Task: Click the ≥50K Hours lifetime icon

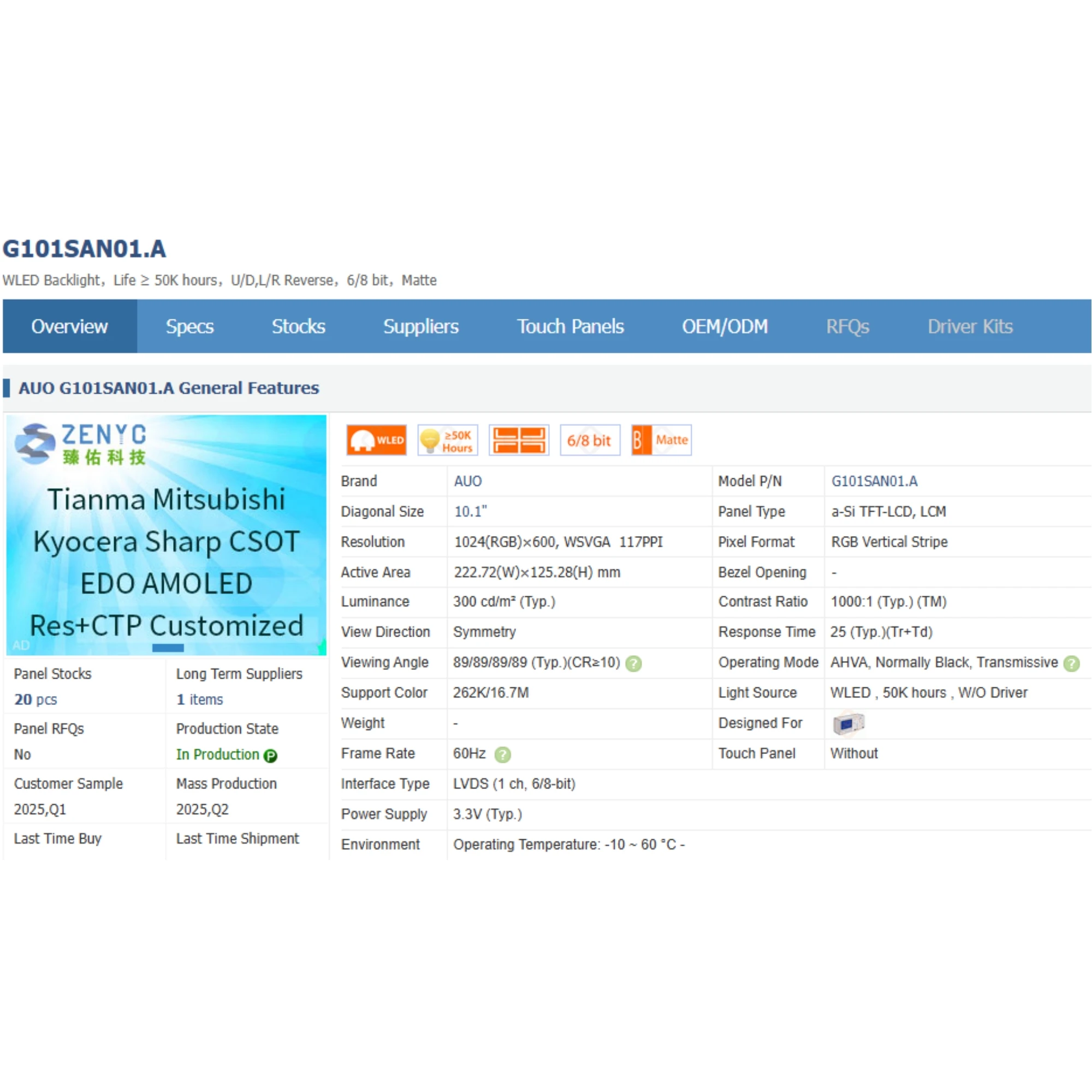Action: [x=448, y=440]
